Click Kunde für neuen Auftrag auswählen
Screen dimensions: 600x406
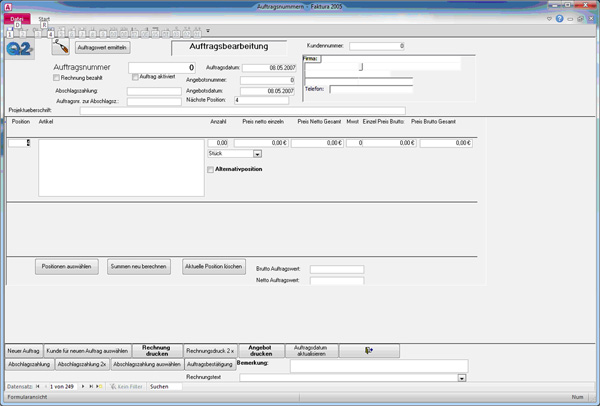(x=87, y=351)
